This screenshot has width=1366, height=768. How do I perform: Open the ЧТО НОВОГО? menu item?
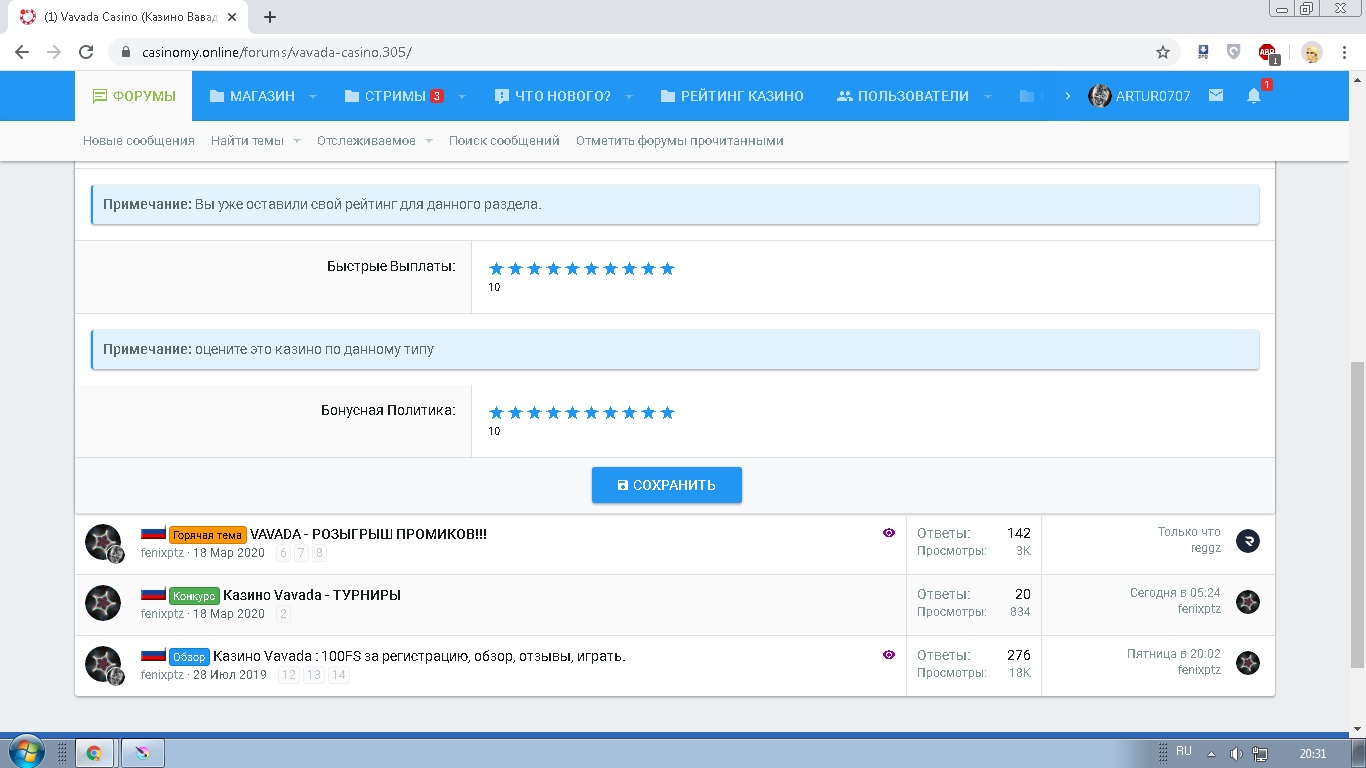pyautogui.click(x=552, y=96)
